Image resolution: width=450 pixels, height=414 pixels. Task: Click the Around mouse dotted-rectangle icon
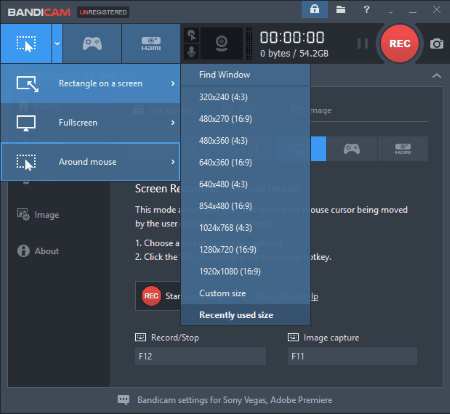pos(26,162)
